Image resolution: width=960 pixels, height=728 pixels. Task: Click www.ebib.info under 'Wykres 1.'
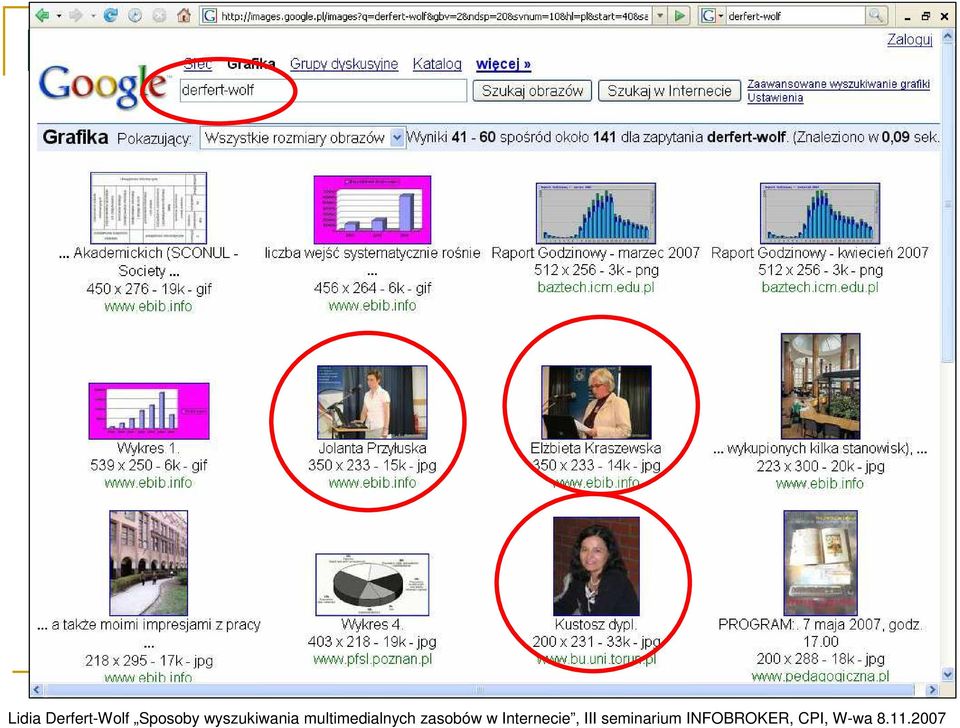click(x=148, y=483)
